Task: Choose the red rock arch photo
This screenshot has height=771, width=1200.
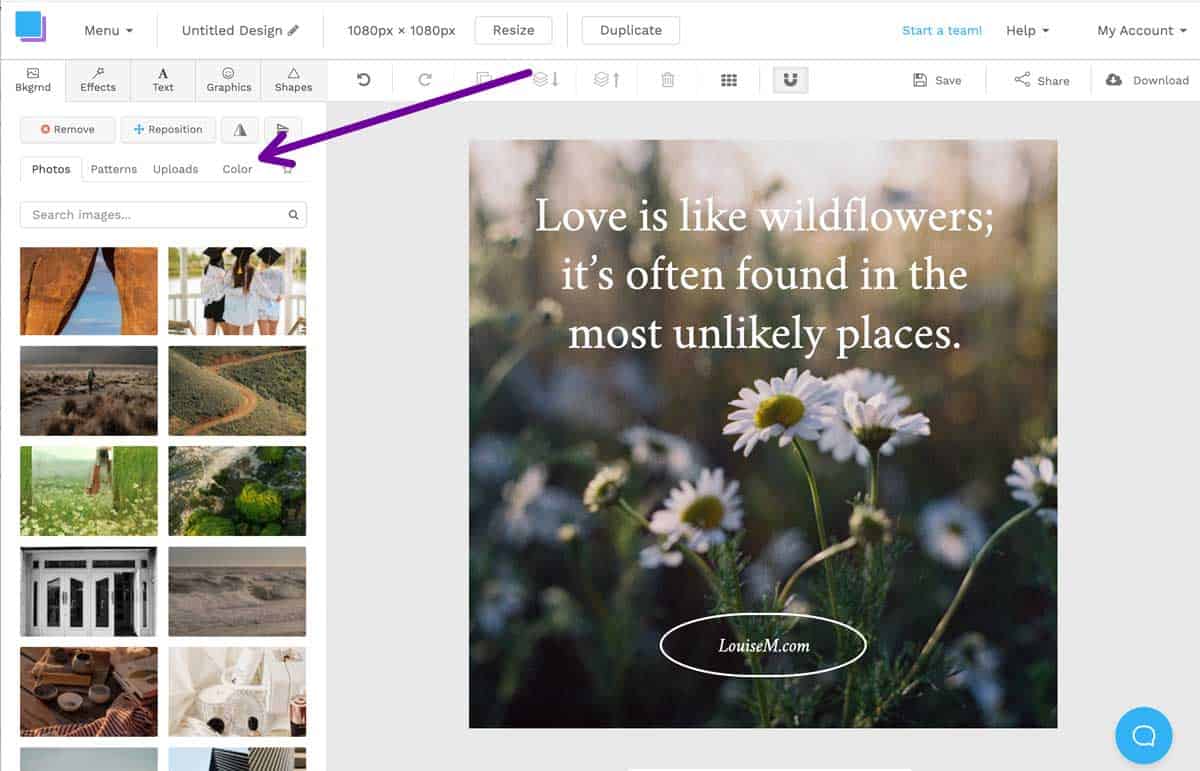Action: 89,291
